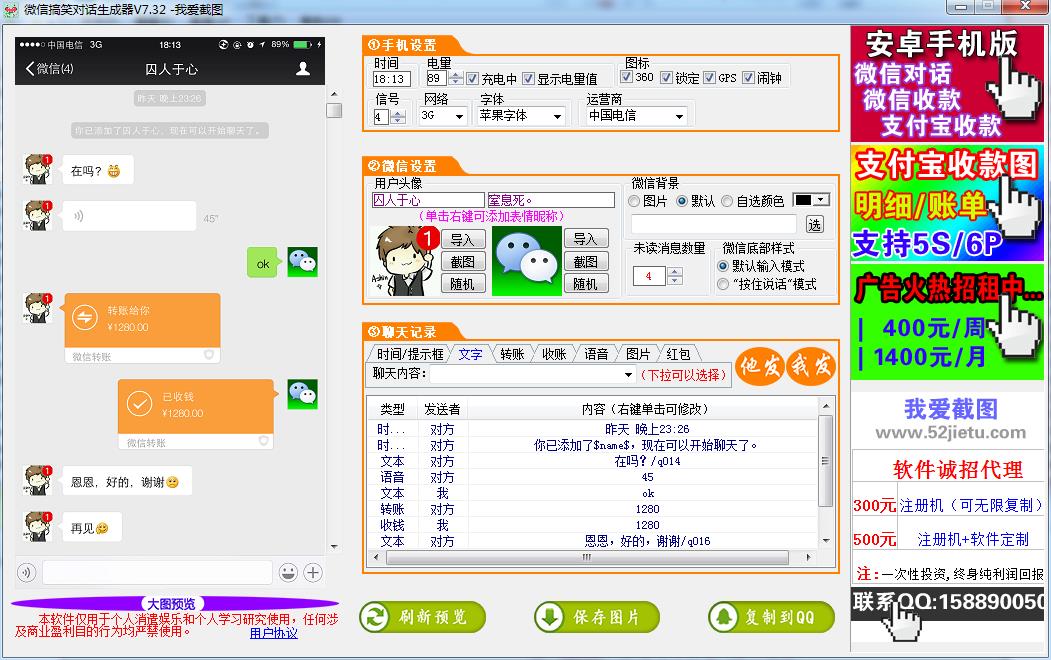Click the back arrow beside 微信(4)
1051x660 pixels.
[29, 68]
